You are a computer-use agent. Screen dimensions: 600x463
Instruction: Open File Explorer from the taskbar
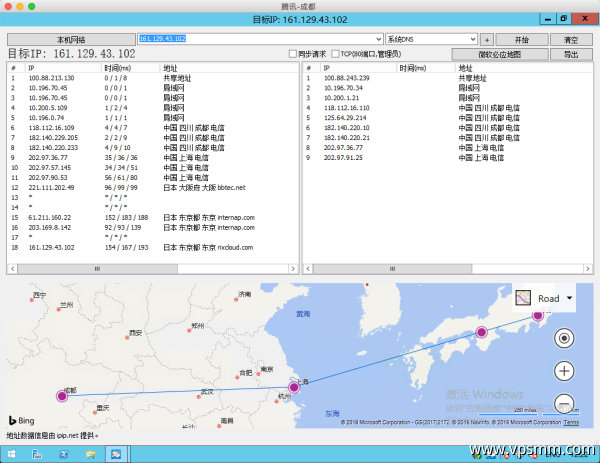pyautogui.click(x=90, y=454)
